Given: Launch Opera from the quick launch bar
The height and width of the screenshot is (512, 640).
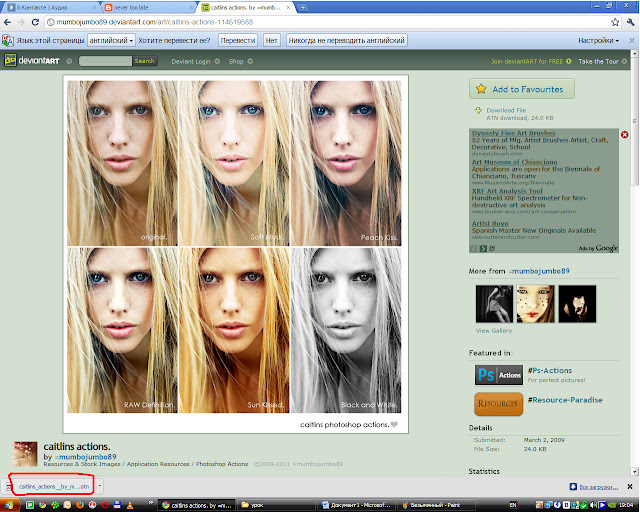Looking at the screenshot, I should (105, 505).
